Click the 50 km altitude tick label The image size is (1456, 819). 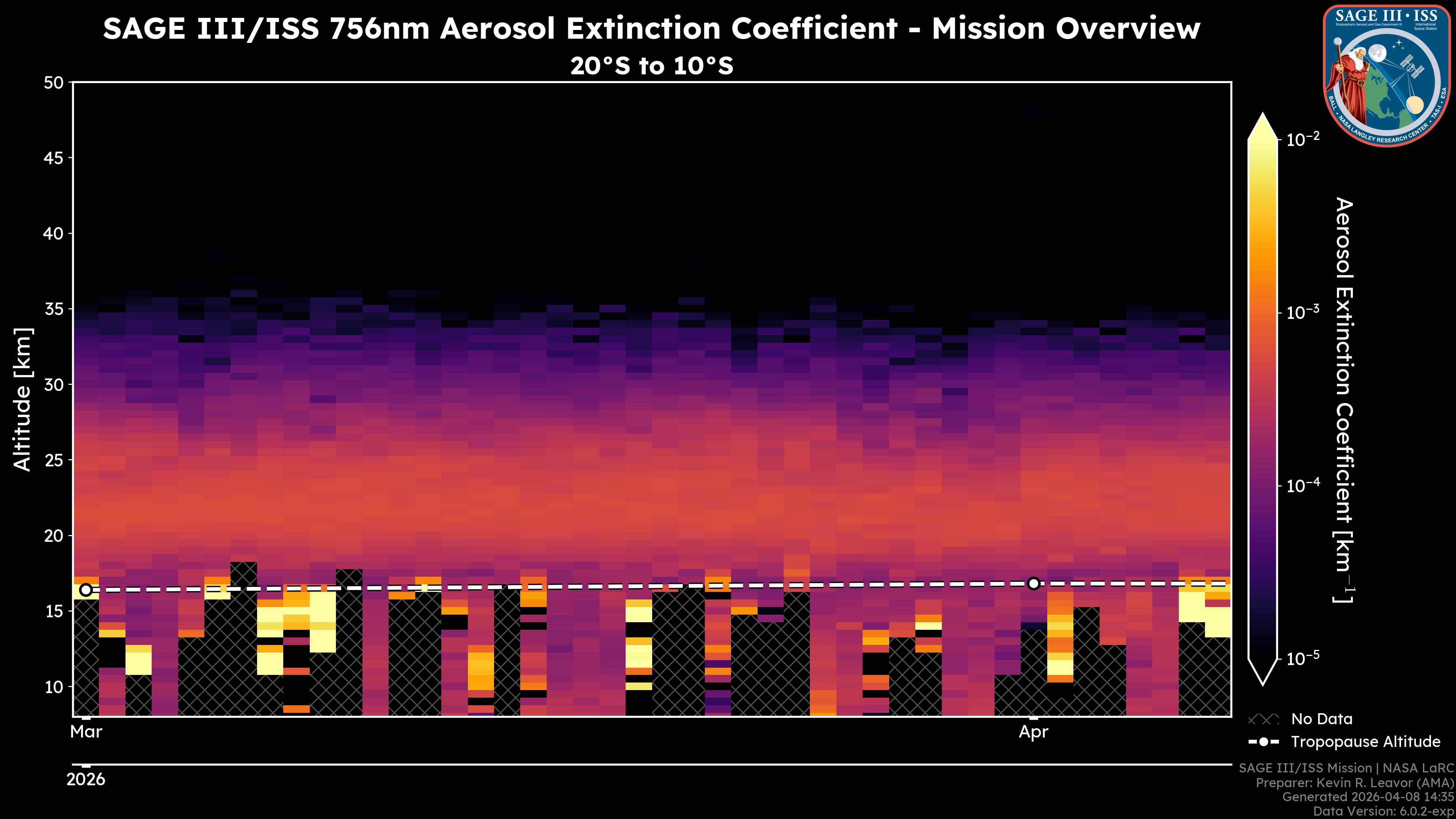tap(54, 83)
